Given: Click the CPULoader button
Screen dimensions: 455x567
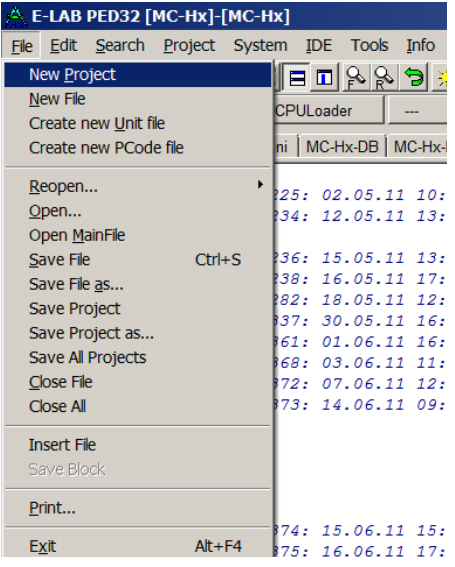Looking at the screenshot, I should 328,110.
